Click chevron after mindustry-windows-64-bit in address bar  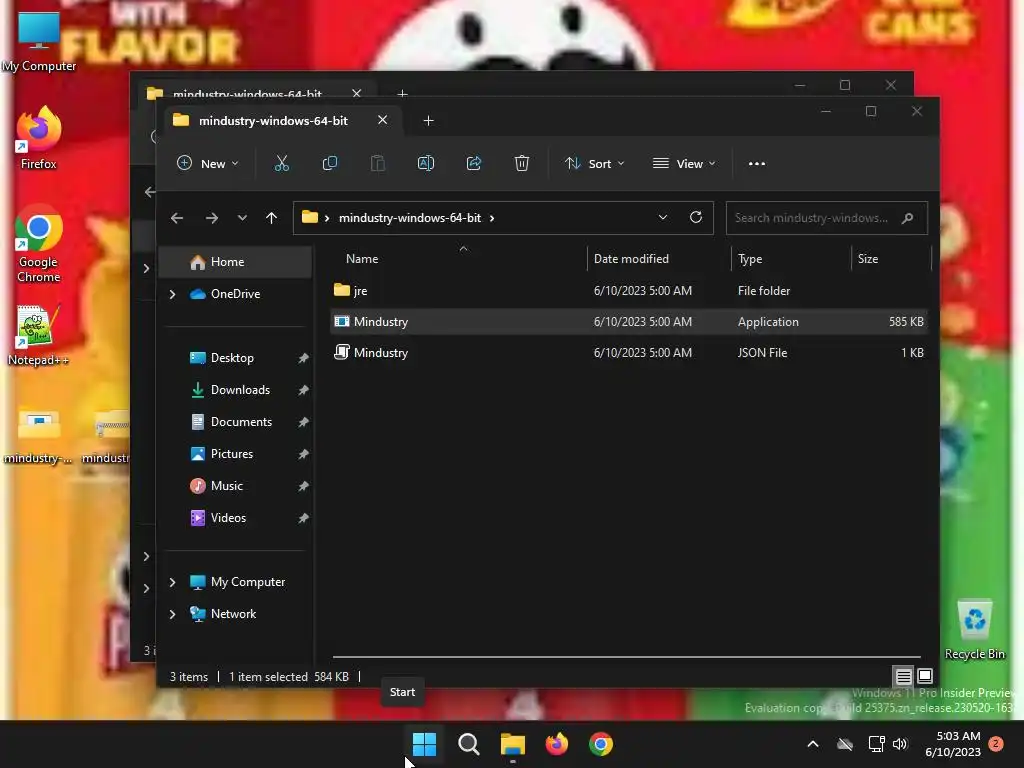click(492, 218)
